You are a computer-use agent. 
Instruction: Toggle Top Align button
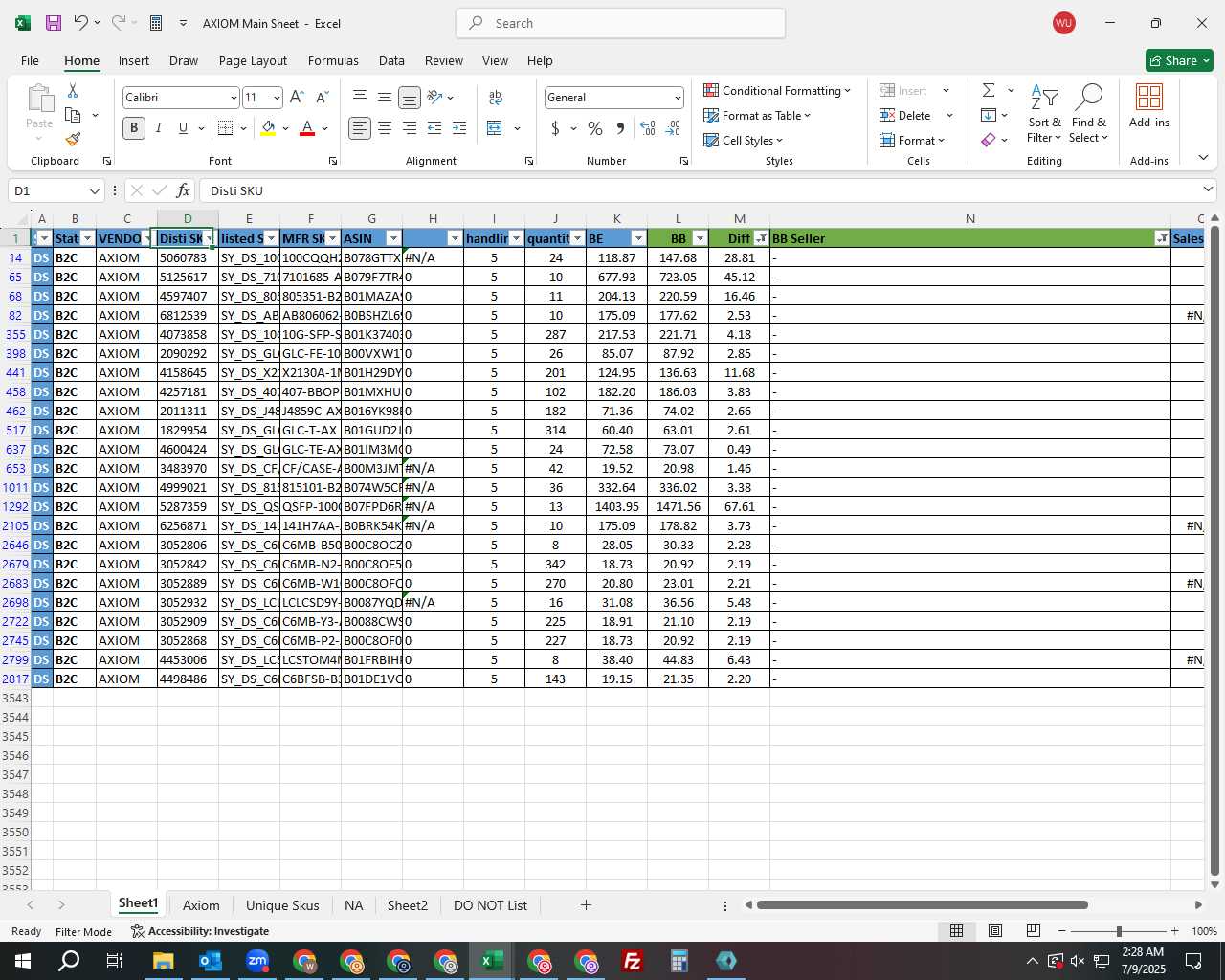click(x=360, y=98)
